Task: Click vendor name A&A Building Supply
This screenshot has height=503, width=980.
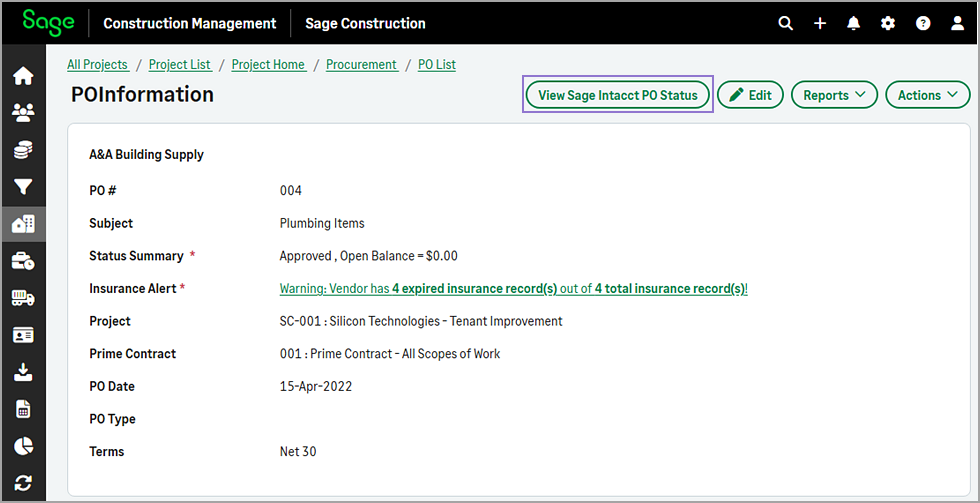Action: (146, 154)
